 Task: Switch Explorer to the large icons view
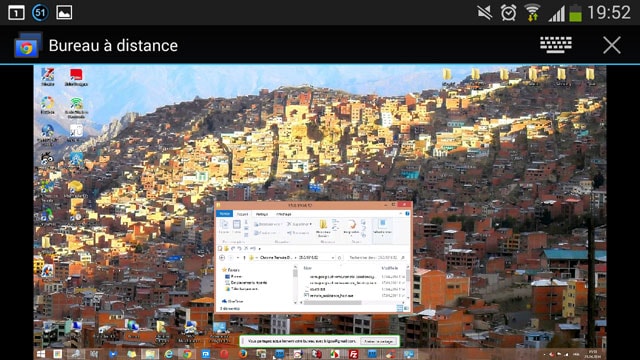[x=407, y=309]
